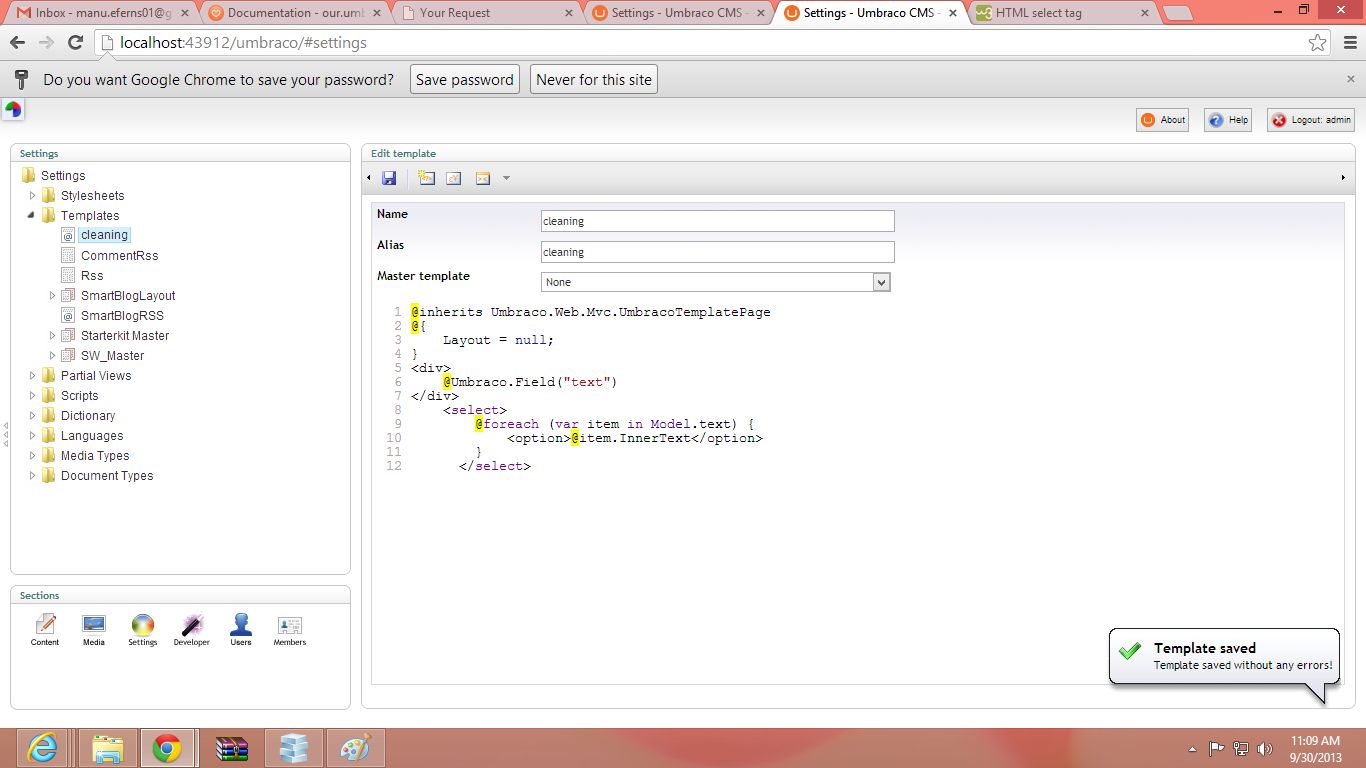Bookmark page with the star icon

click(x=1318, y=43)
